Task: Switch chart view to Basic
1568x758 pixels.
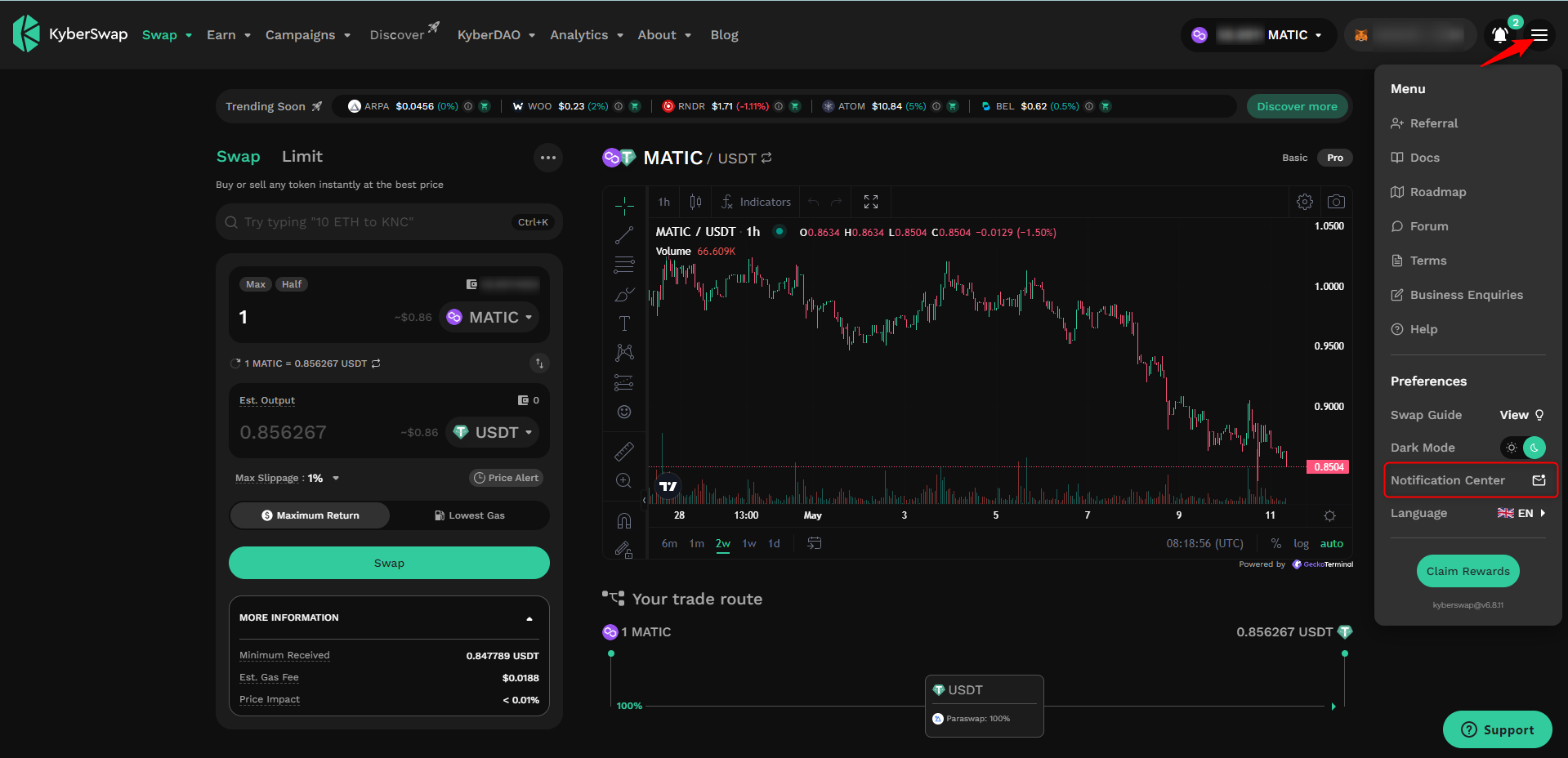Action: point(1294,158)
